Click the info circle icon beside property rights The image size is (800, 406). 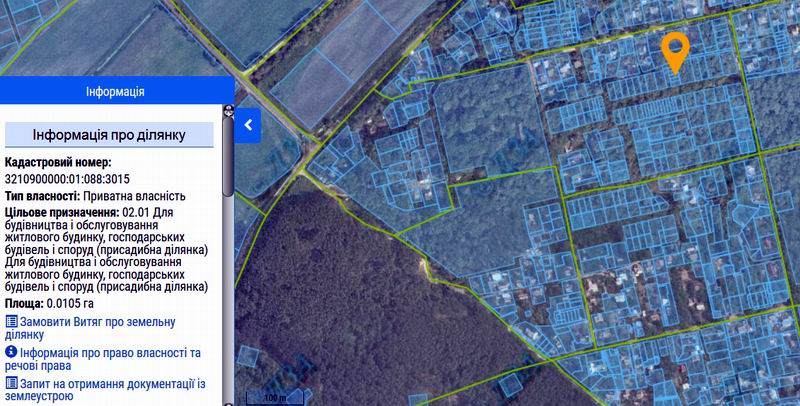coord(11,353)
